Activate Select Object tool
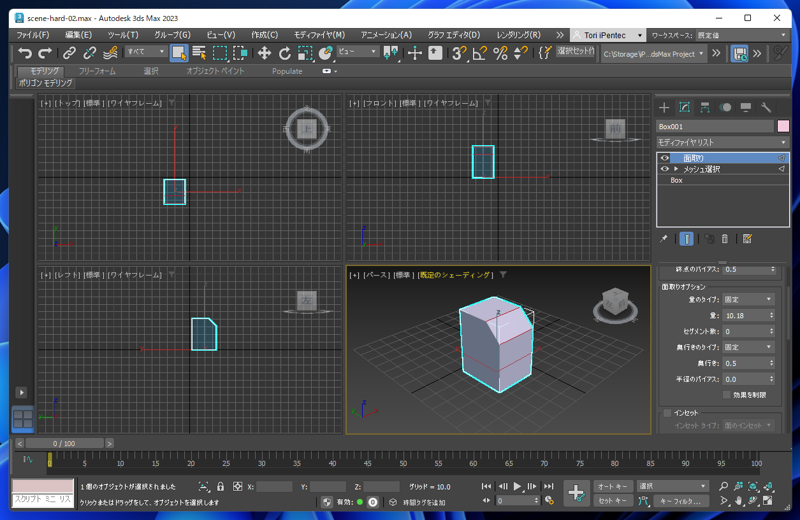The width and height of the screenshot is (800, 520). point(179,53)
